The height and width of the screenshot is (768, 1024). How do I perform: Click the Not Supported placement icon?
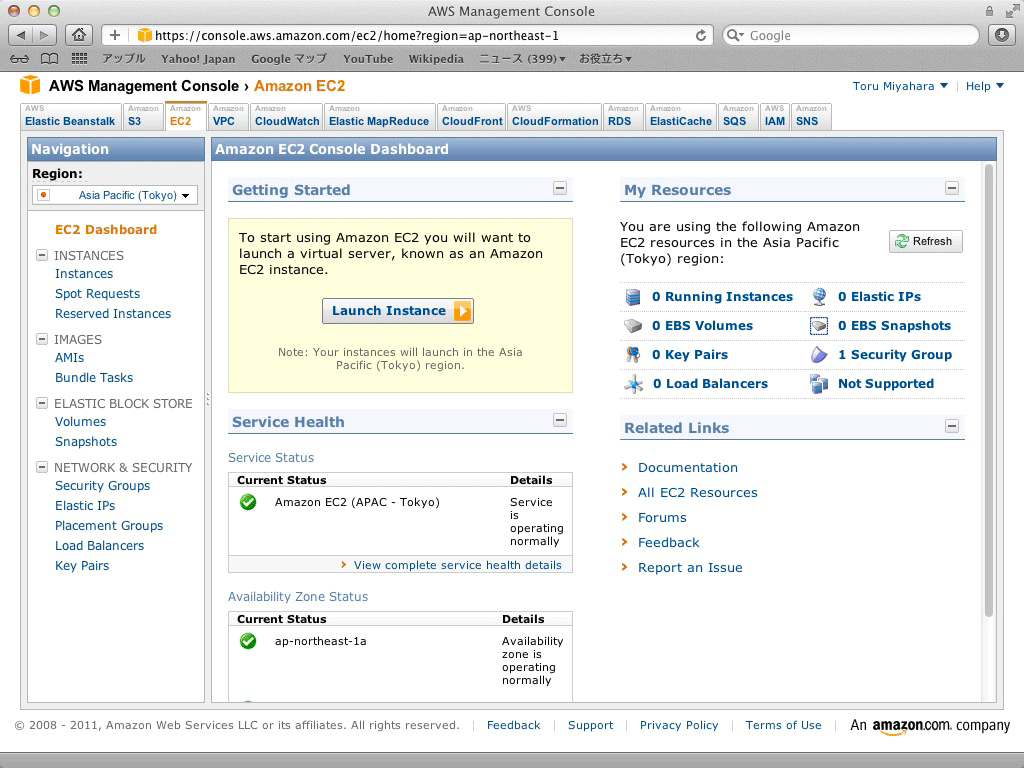(819, 384)
